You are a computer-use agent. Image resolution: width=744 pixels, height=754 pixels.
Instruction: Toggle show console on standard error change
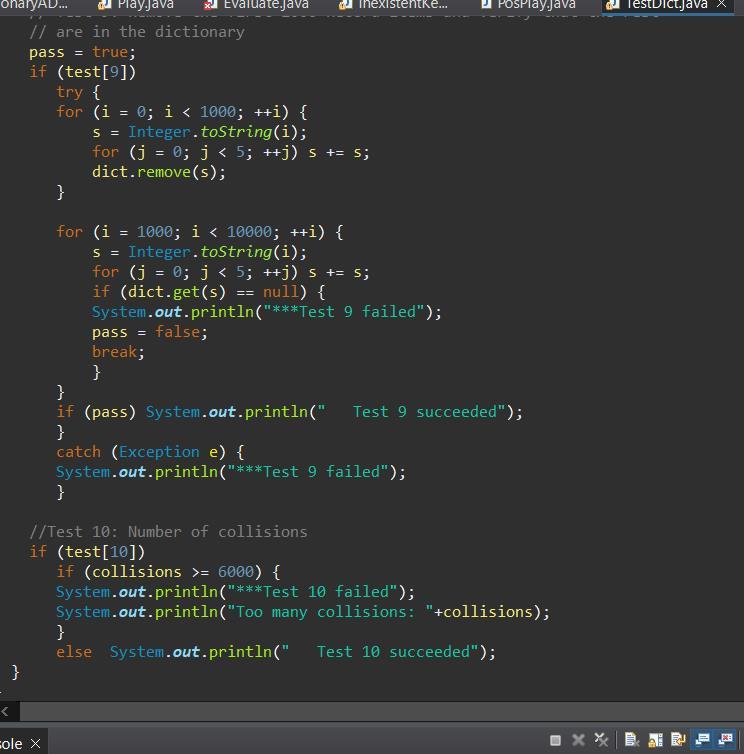pos(725,739)
